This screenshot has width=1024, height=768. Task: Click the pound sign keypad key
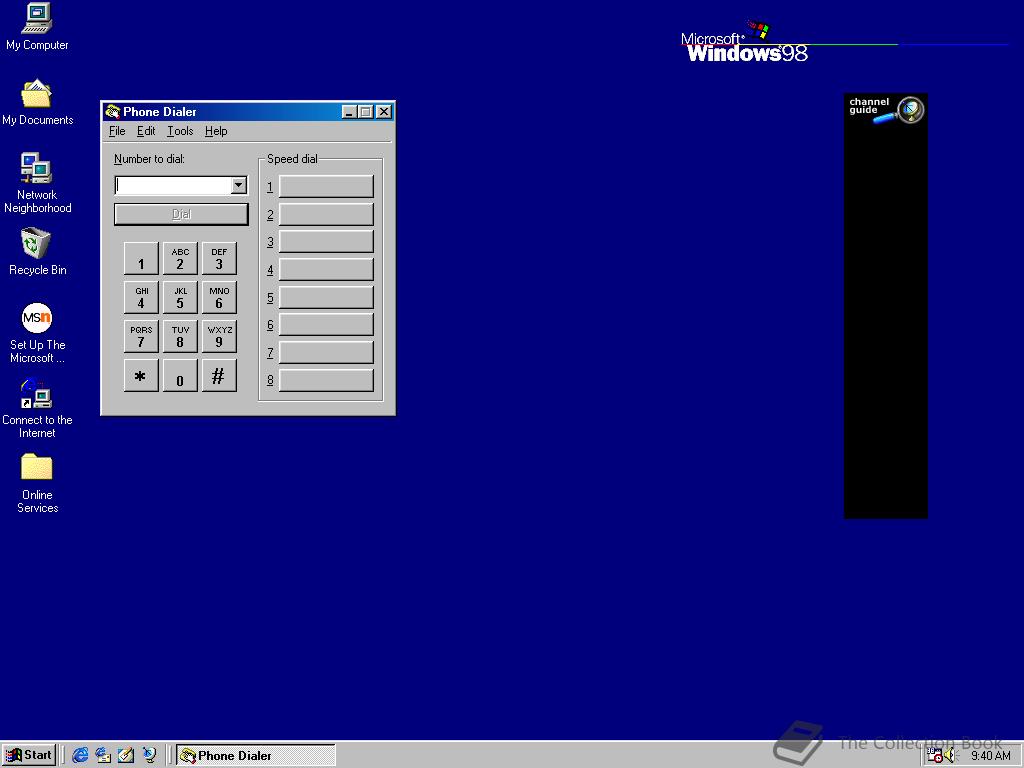click(x=219, y=376)
